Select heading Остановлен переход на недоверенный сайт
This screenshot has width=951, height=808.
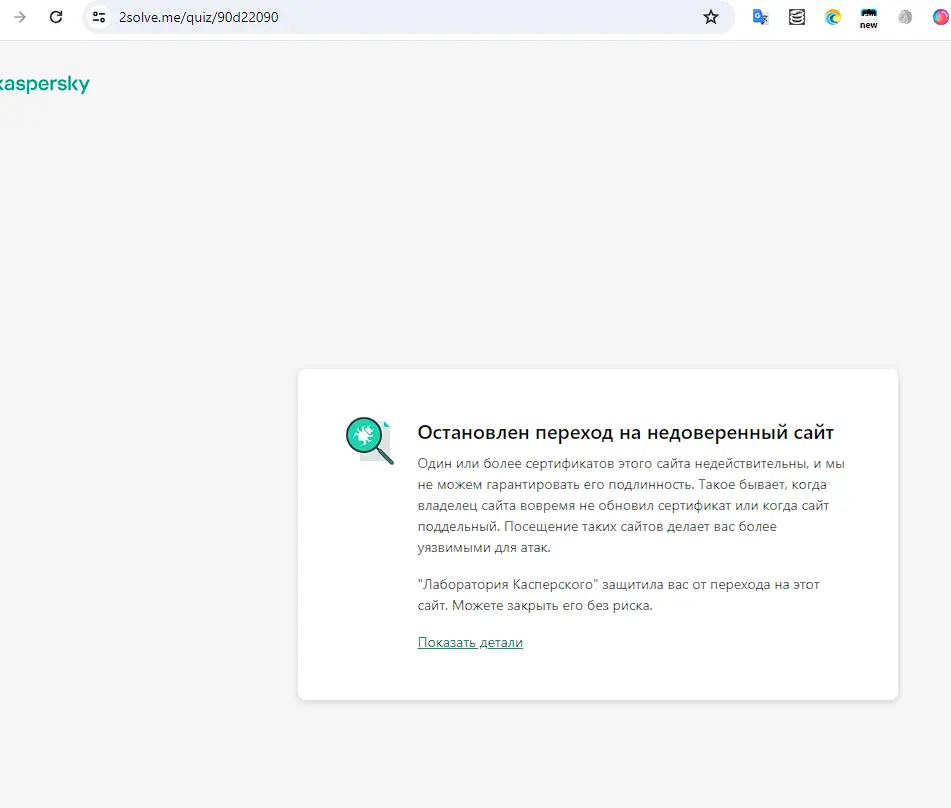click(x=625, y=433)
